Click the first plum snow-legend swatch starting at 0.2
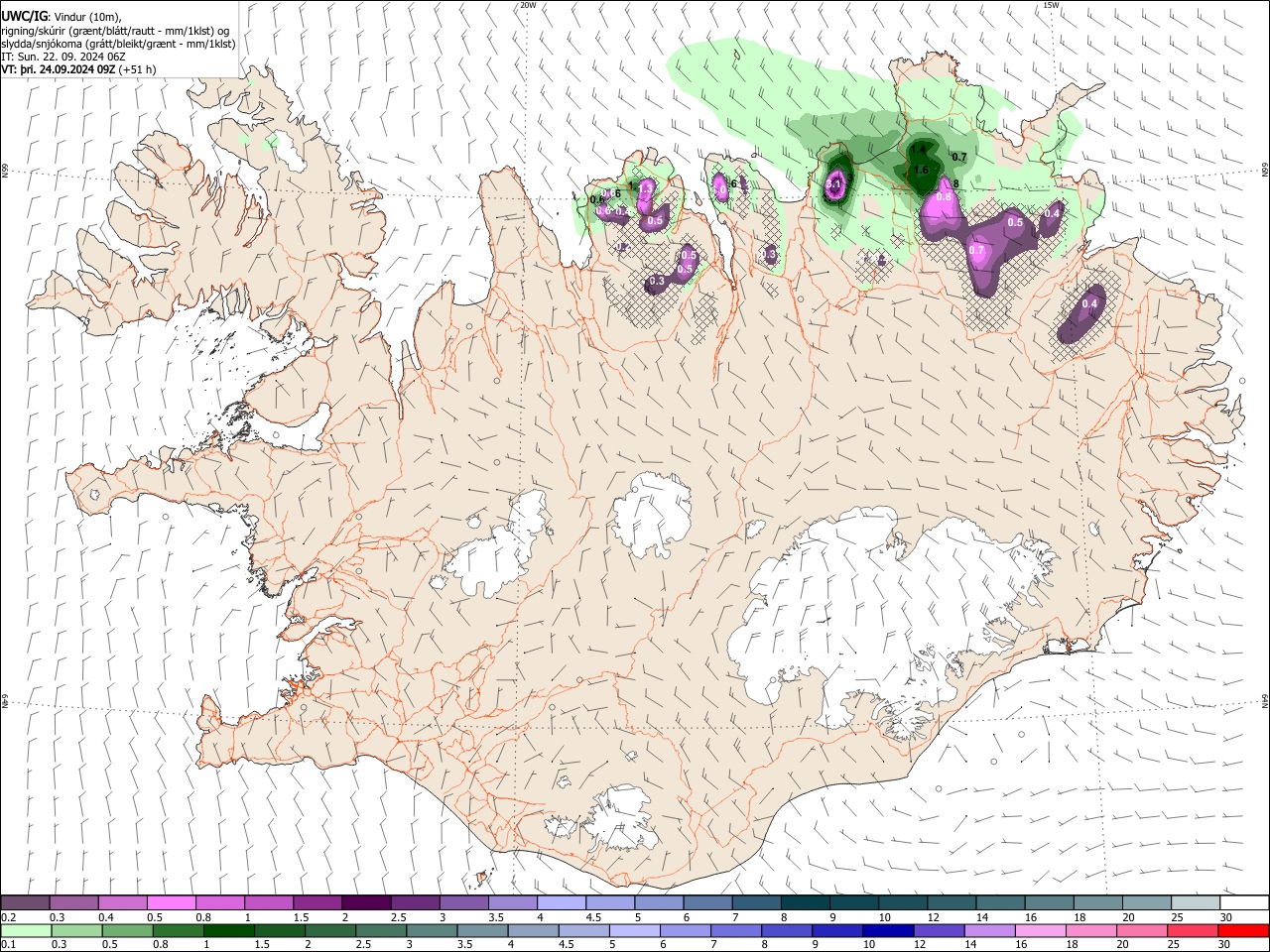The height and width of the screenshot is (952, 1270). point(25,903)
